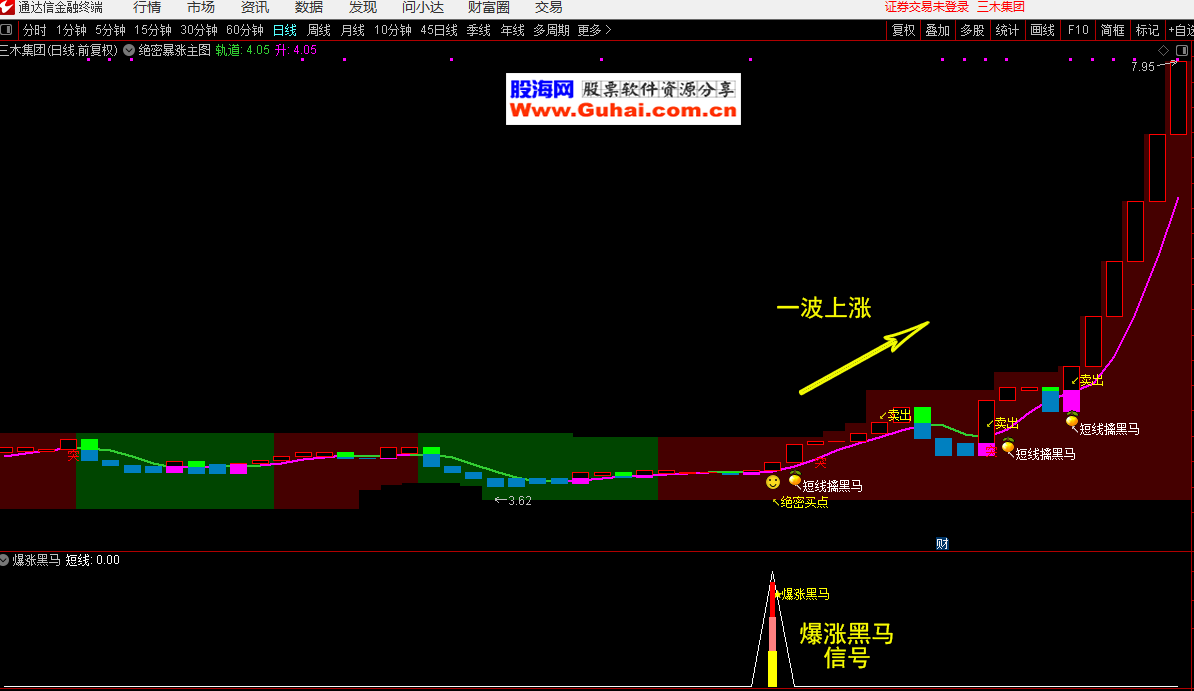The image size is (1194, 691).
Task: Click the 证券交易未登录 login link
Action: pyautogui.click(x=927, y=7)
